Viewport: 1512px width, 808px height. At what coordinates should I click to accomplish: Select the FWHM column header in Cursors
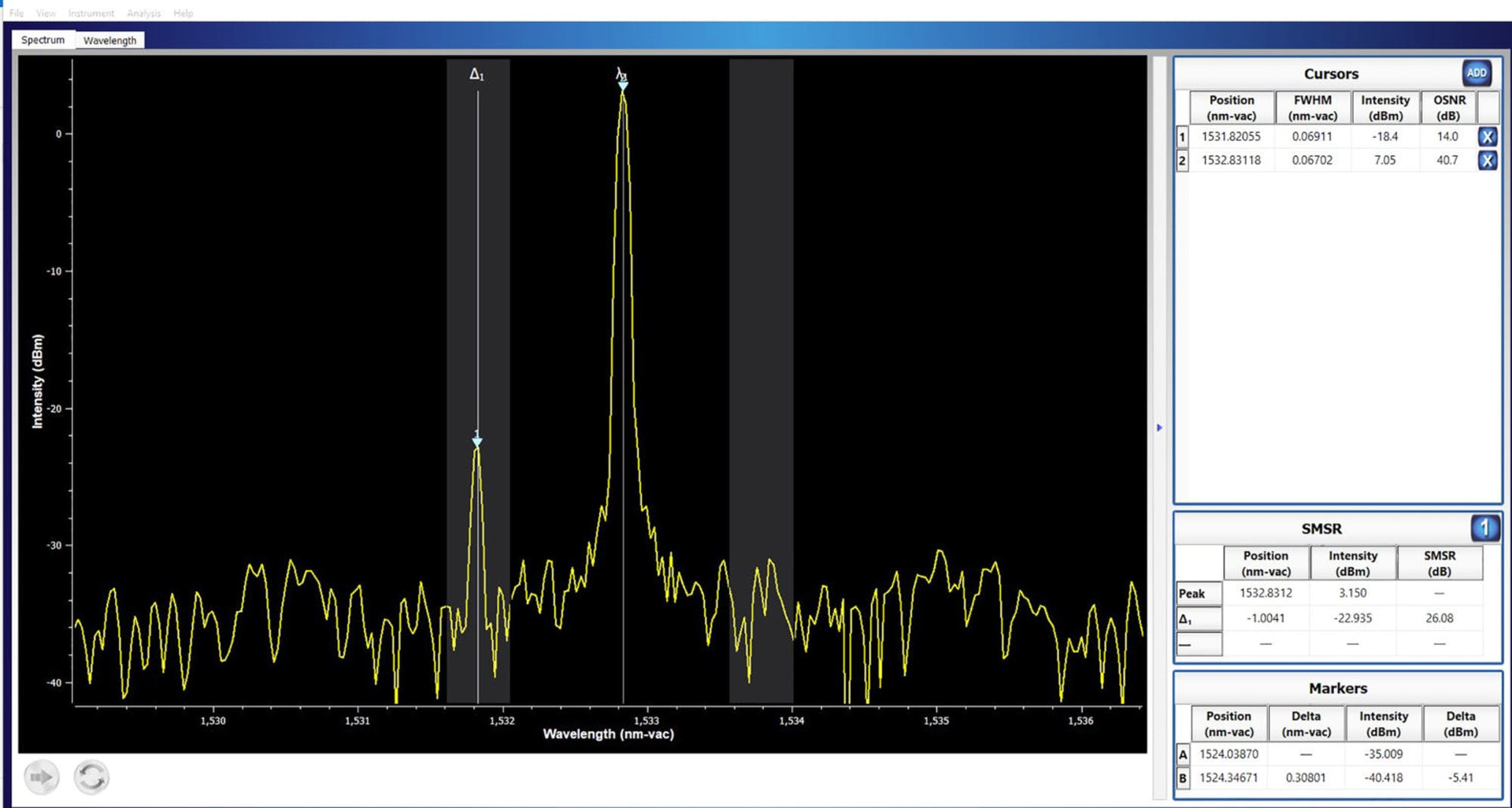tap(1312, 106)
